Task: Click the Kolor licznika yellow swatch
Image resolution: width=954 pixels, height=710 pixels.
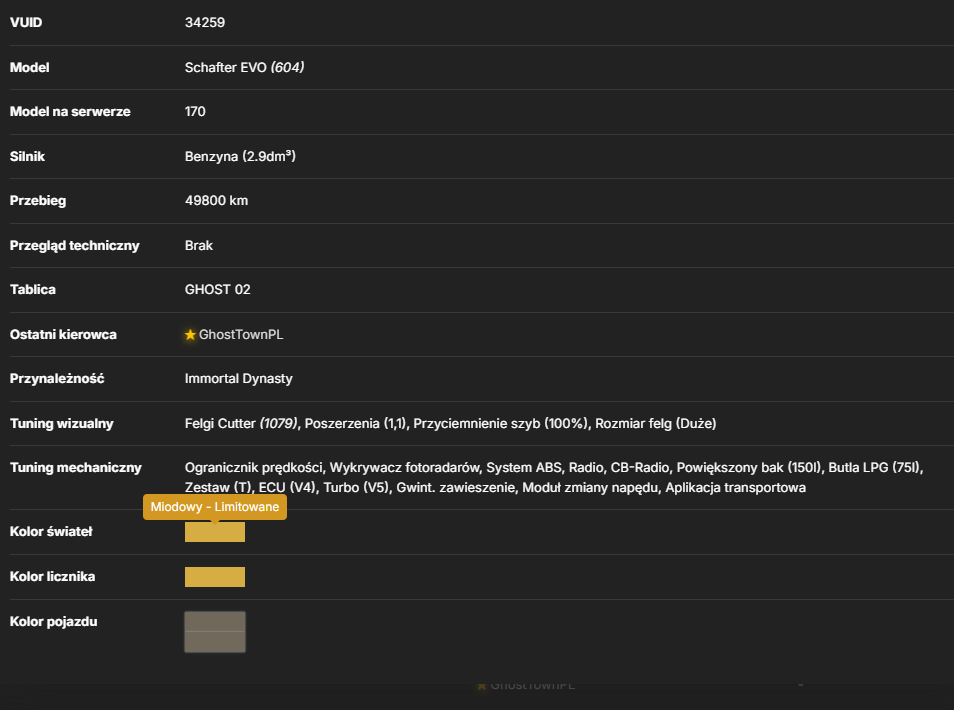Action: pos(215,577)
